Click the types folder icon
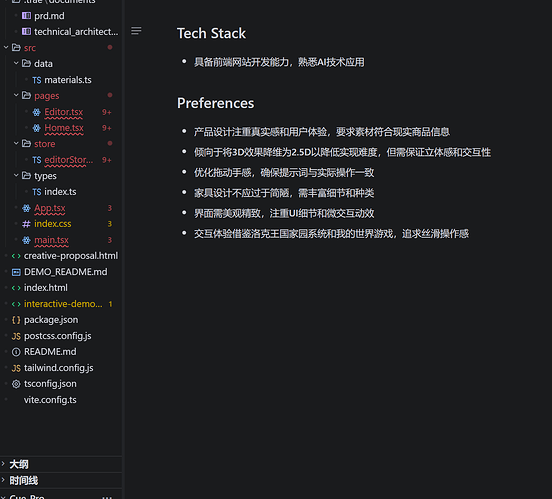Image resolution: width=552 pixels, height=499 pixels. pyautogui.click(x=26, y=175)
